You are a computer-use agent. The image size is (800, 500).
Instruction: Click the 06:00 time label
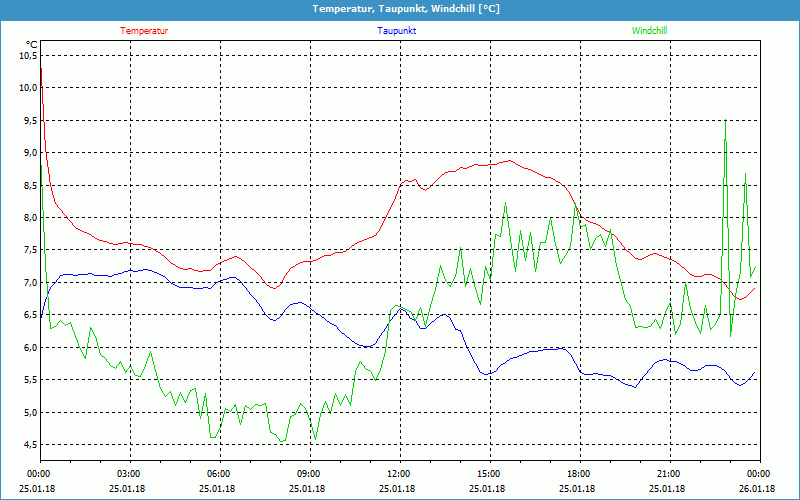point(220,474)
